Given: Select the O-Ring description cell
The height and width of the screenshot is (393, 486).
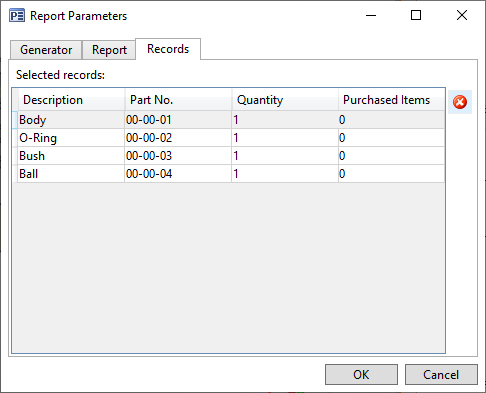Looking at the screenshot, I should 71,138.
